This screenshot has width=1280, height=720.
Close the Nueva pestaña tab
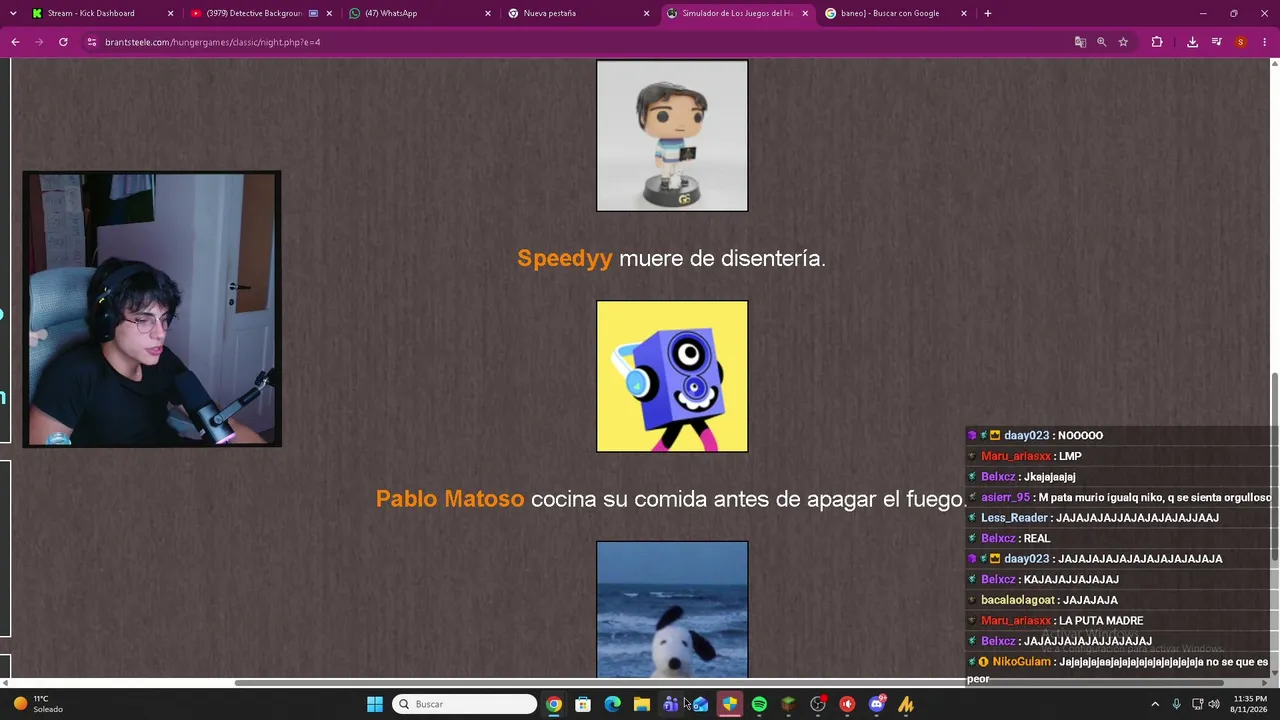[646, 13]
